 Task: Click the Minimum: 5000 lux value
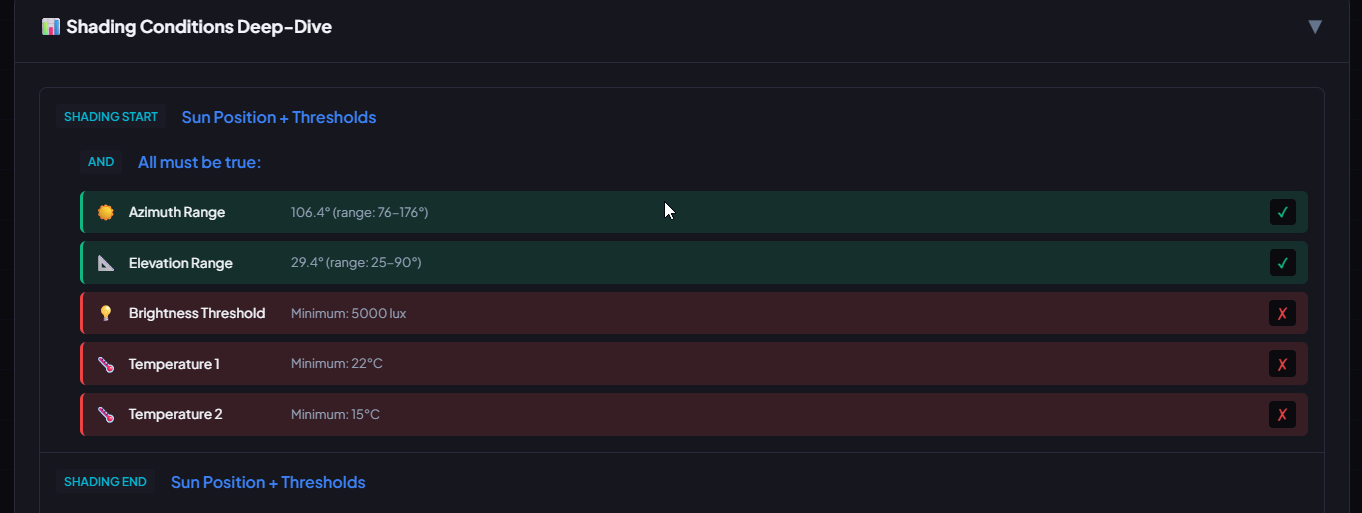pos(348,313)
